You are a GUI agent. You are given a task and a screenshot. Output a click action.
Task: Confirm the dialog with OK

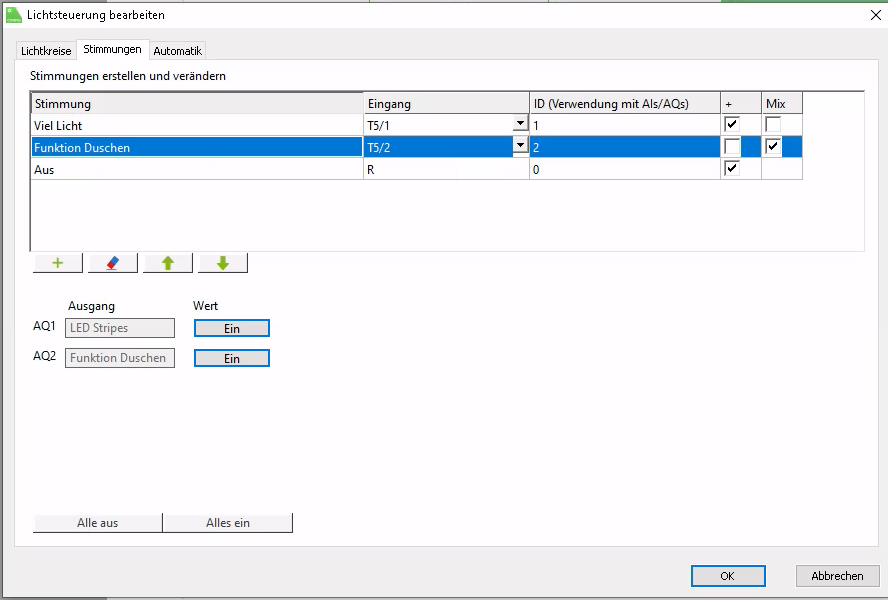pyautogui.click(x=728, y=576)
